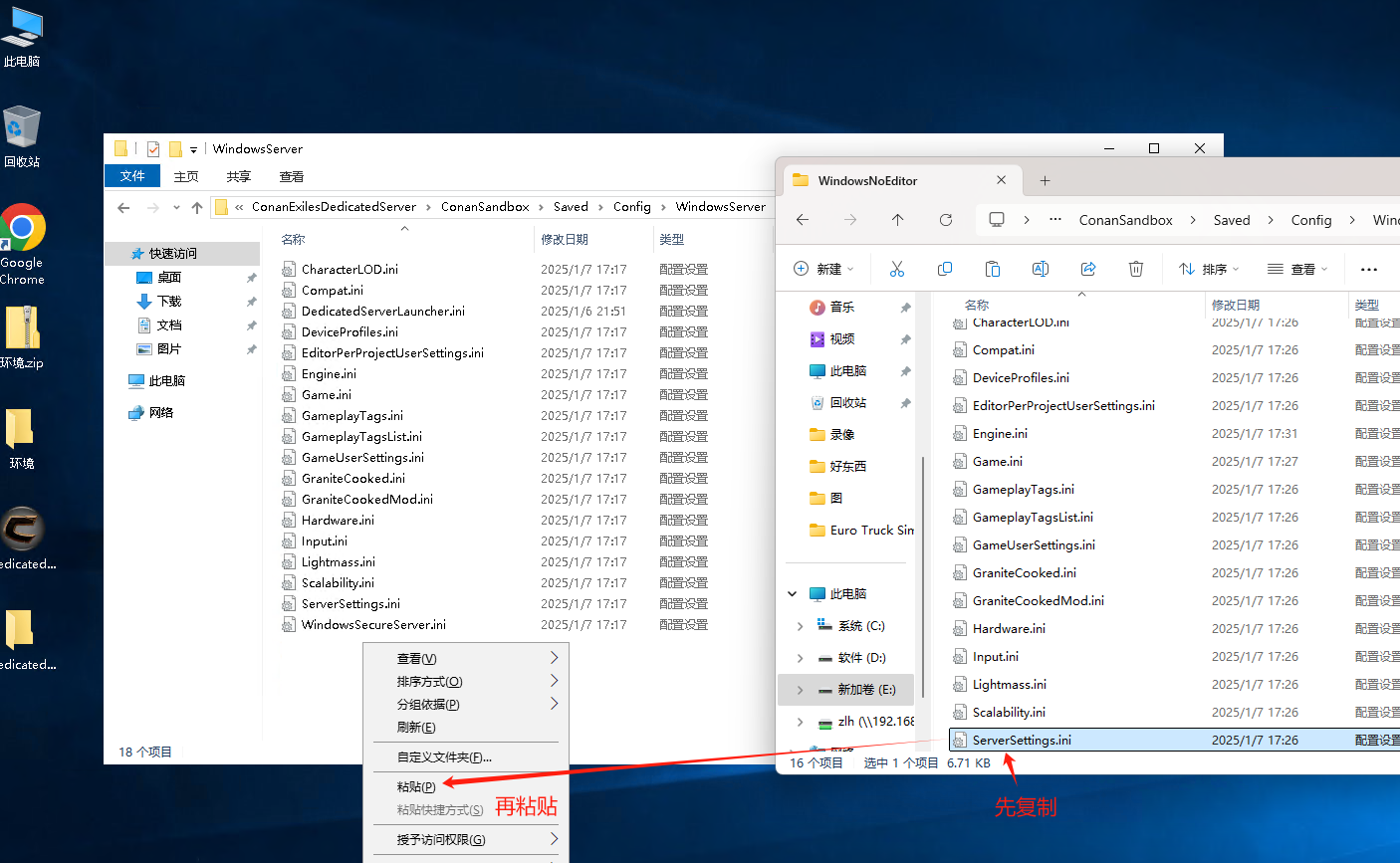Screen dimensions: 1400x863
Task: Click the up arrow in WindowsServer window
Action: tap(197, 207)
